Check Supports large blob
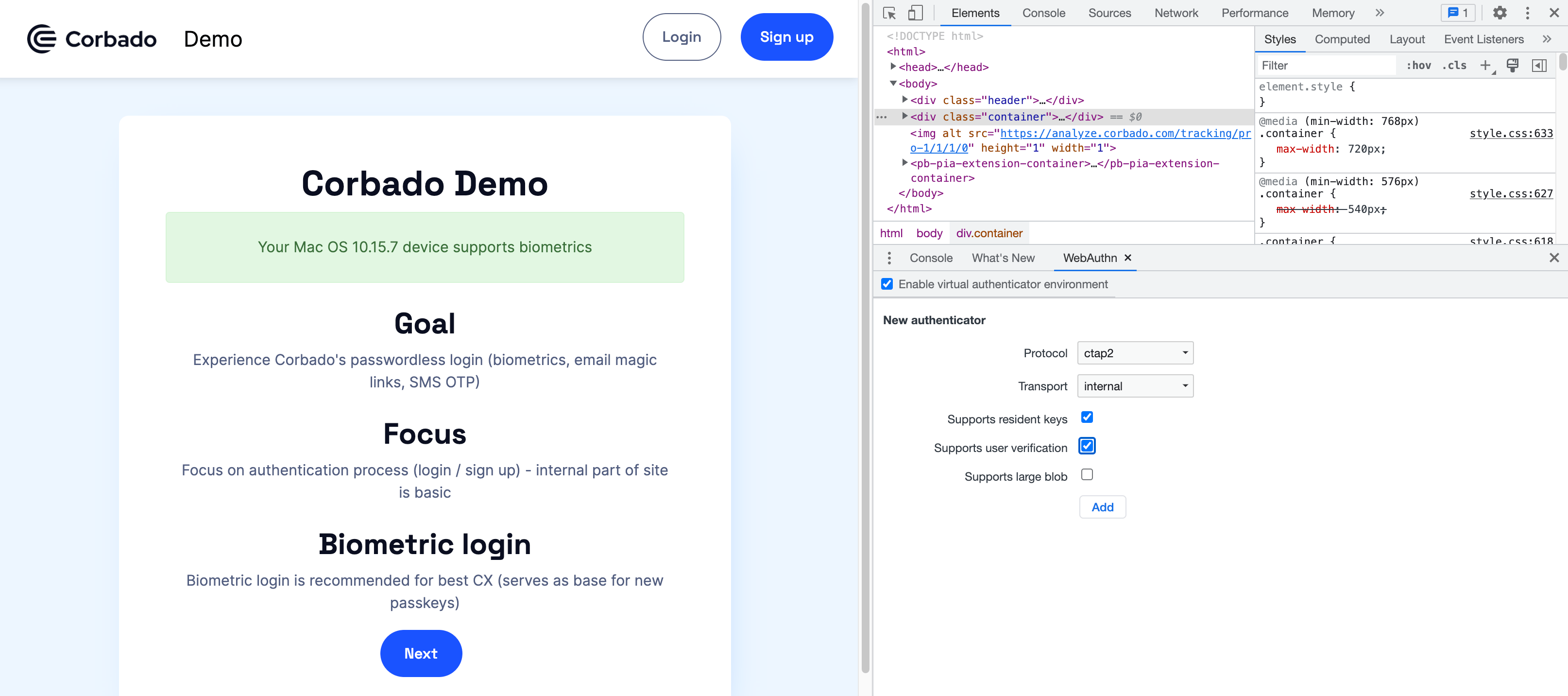This screenshot has height=696, width=1568. (1087, 474)
